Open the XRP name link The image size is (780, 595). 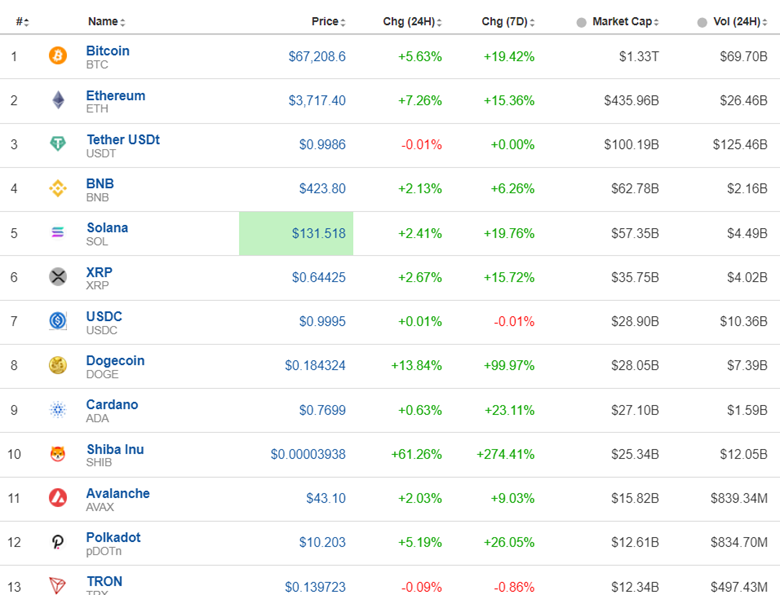pos(99,272)
